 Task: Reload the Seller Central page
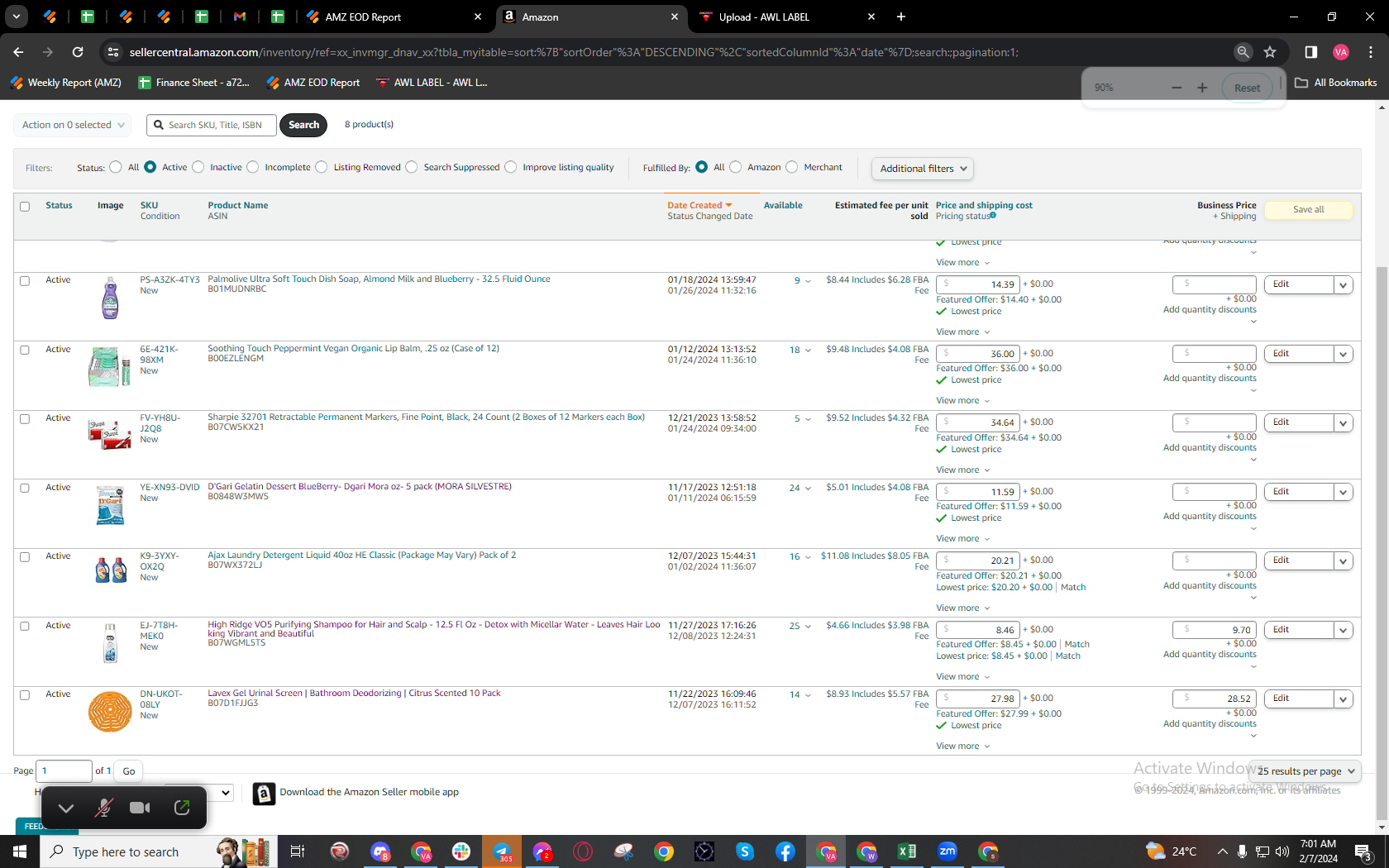click(x=78, y=52)
